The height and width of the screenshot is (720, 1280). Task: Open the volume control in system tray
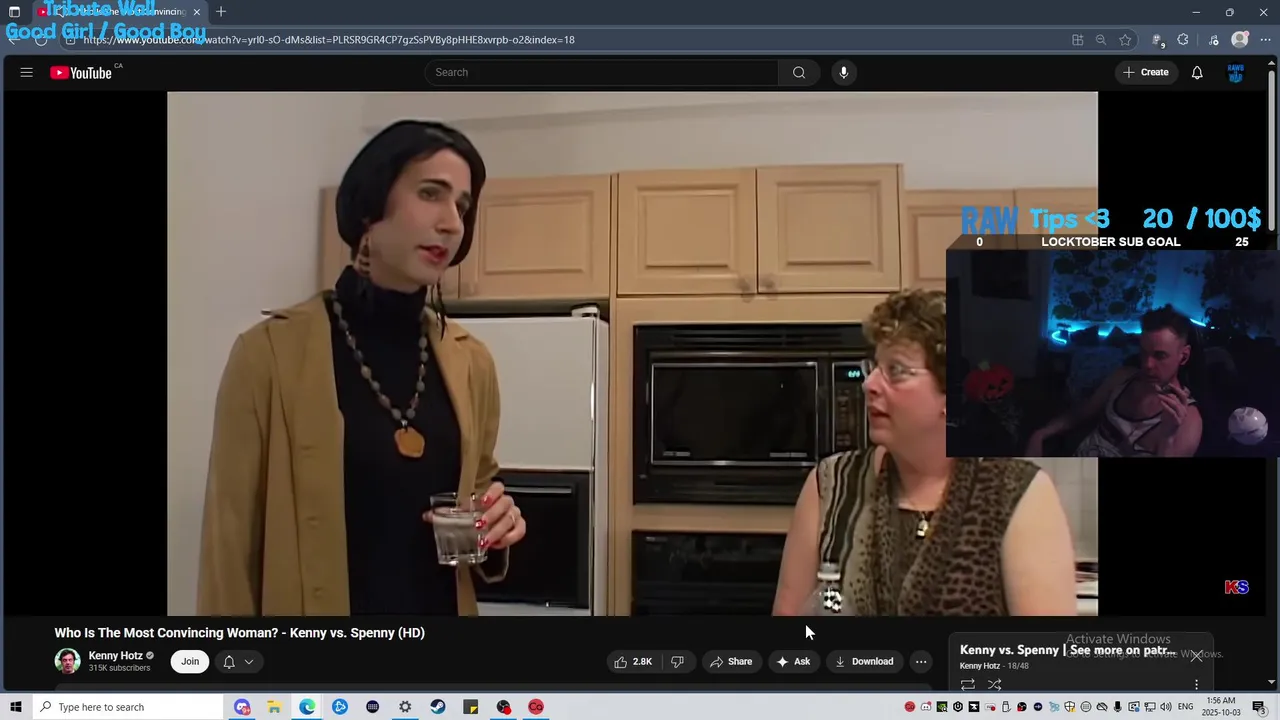(1165, 707)
